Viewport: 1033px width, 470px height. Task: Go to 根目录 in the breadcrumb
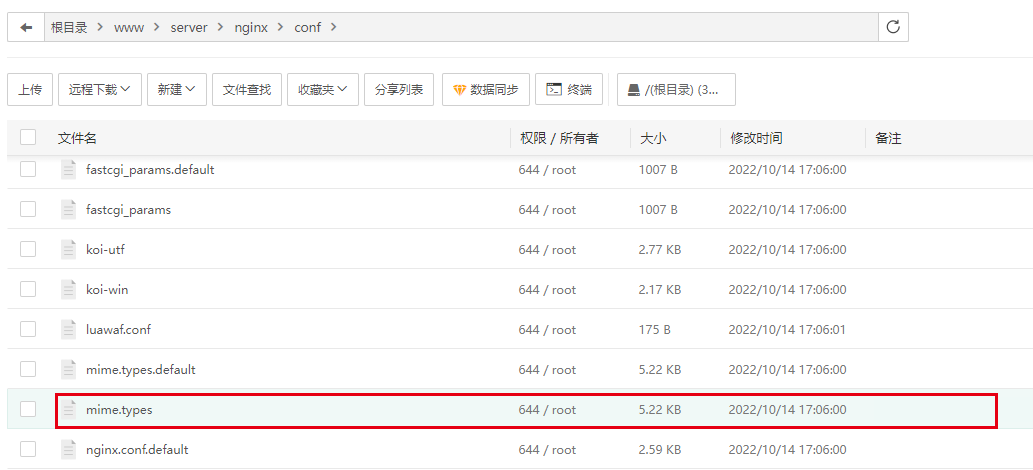[69, 28]
